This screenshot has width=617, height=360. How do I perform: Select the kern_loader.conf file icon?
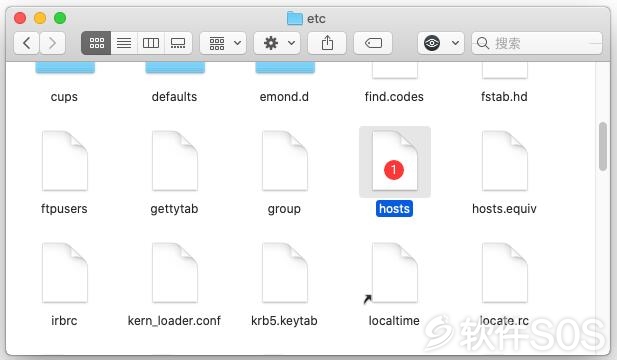[175, 273]
